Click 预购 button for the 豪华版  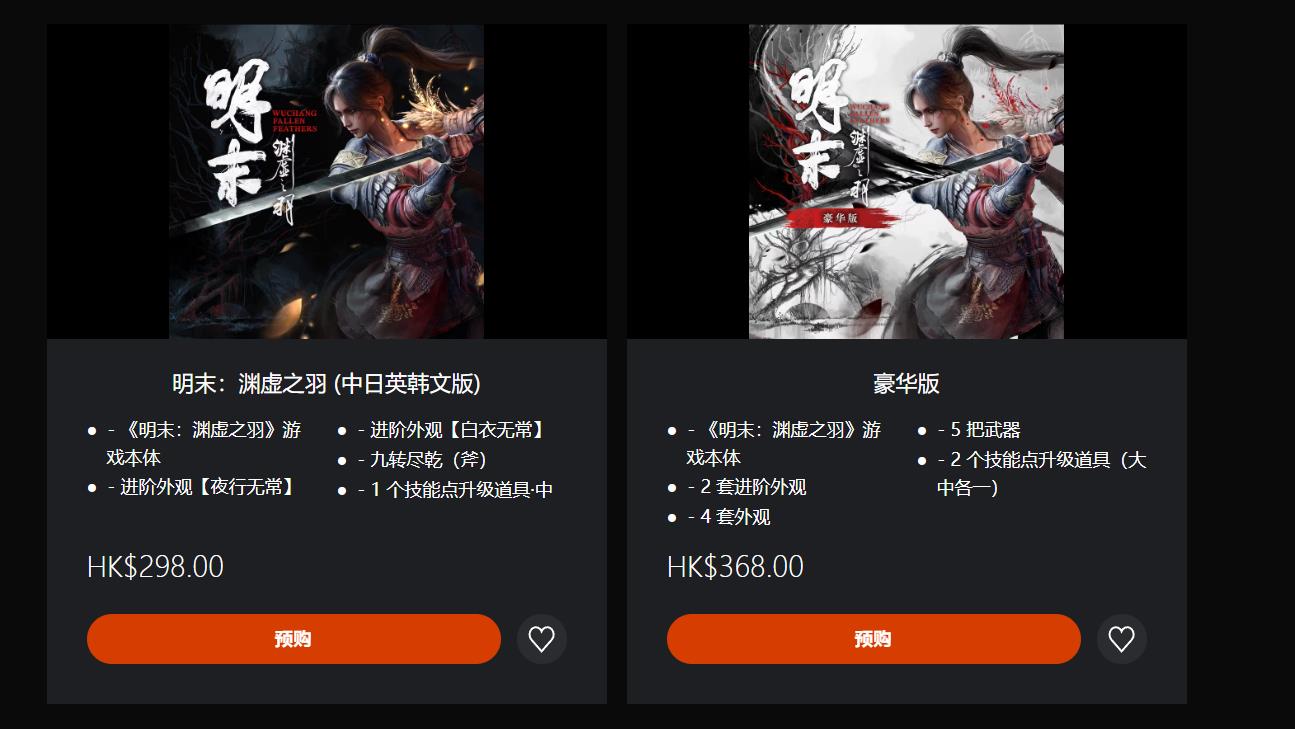tap(873, 639)
